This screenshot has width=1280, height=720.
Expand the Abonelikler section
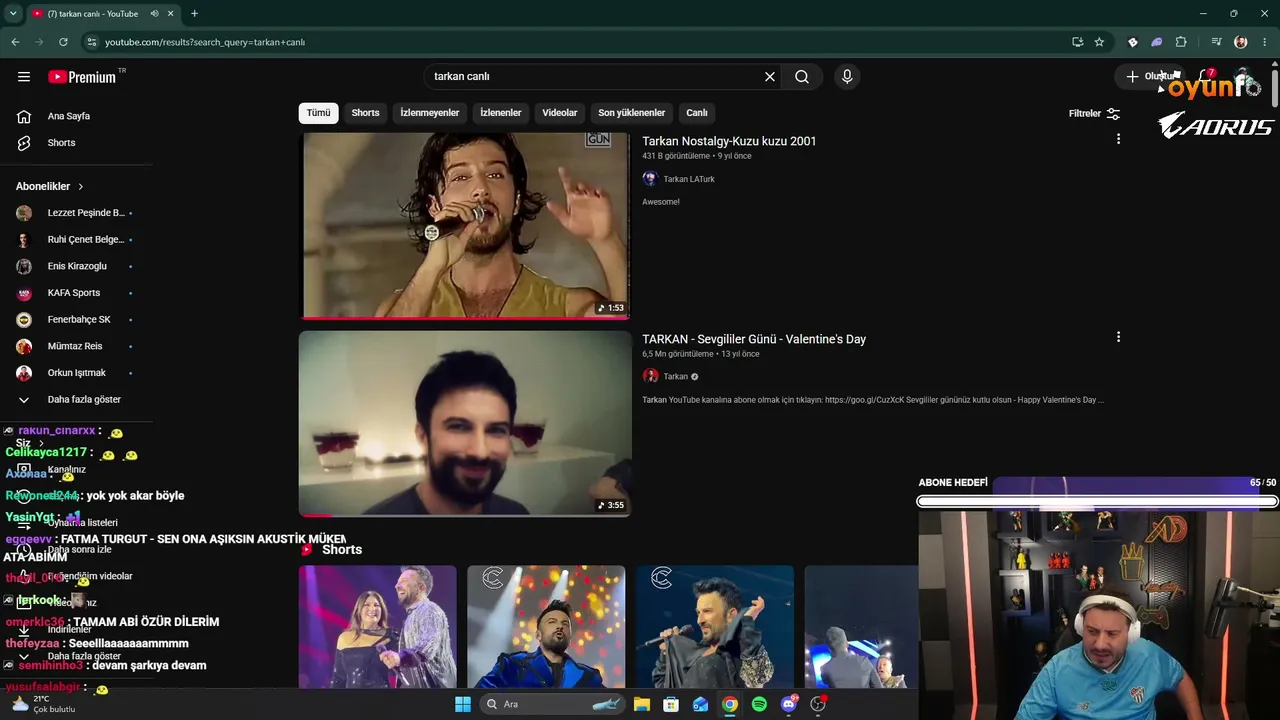point(50,186)
